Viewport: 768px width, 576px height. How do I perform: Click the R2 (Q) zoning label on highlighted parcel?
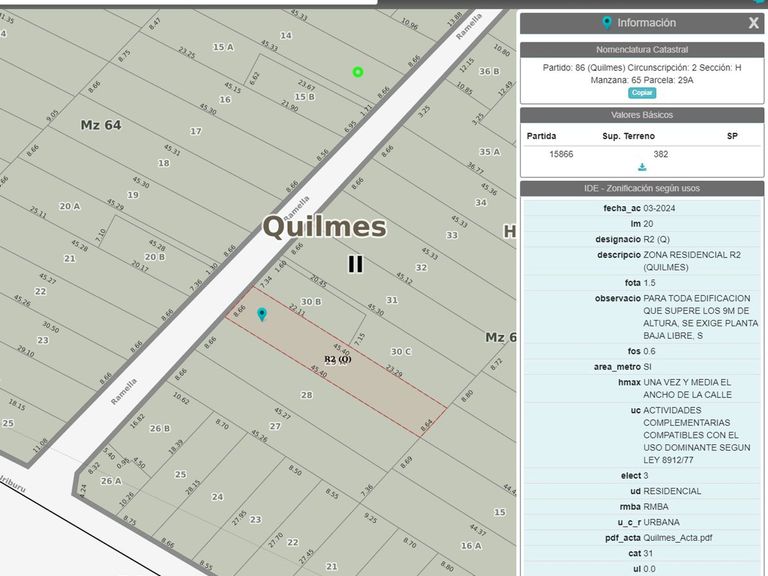coord(338,359)
